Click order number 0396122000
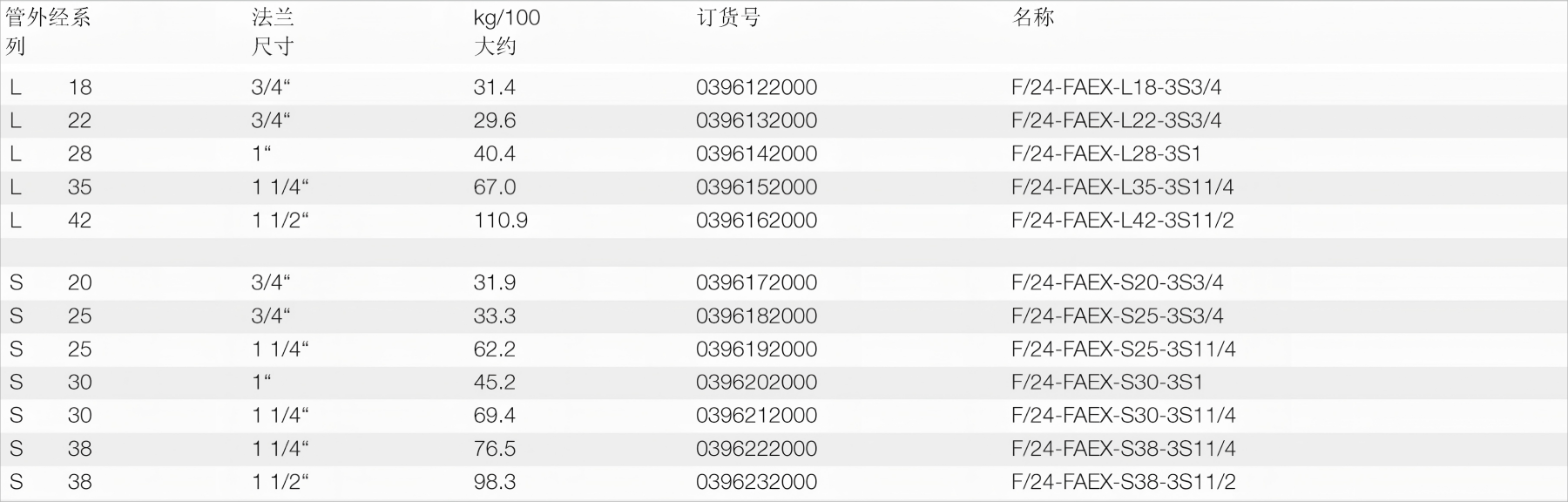This screenshot has height=502, width=1568. (756, 87)
